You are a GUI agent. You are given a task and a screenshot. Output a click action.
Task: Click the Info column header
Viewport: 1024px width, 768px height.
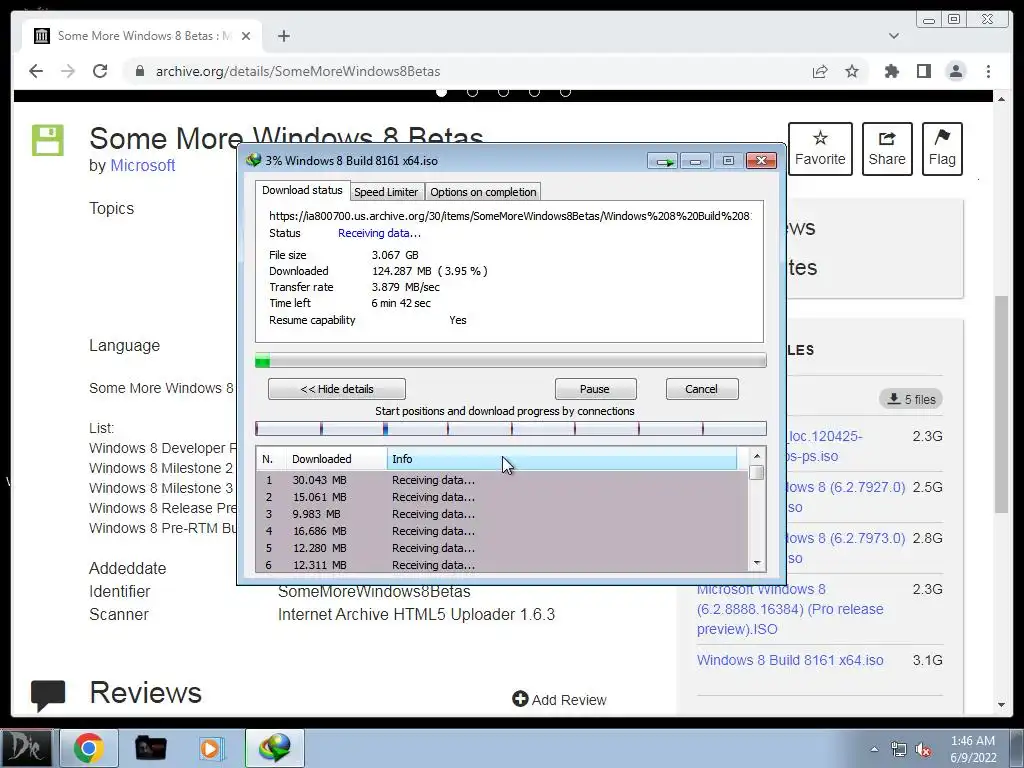(x=562, y=459)
